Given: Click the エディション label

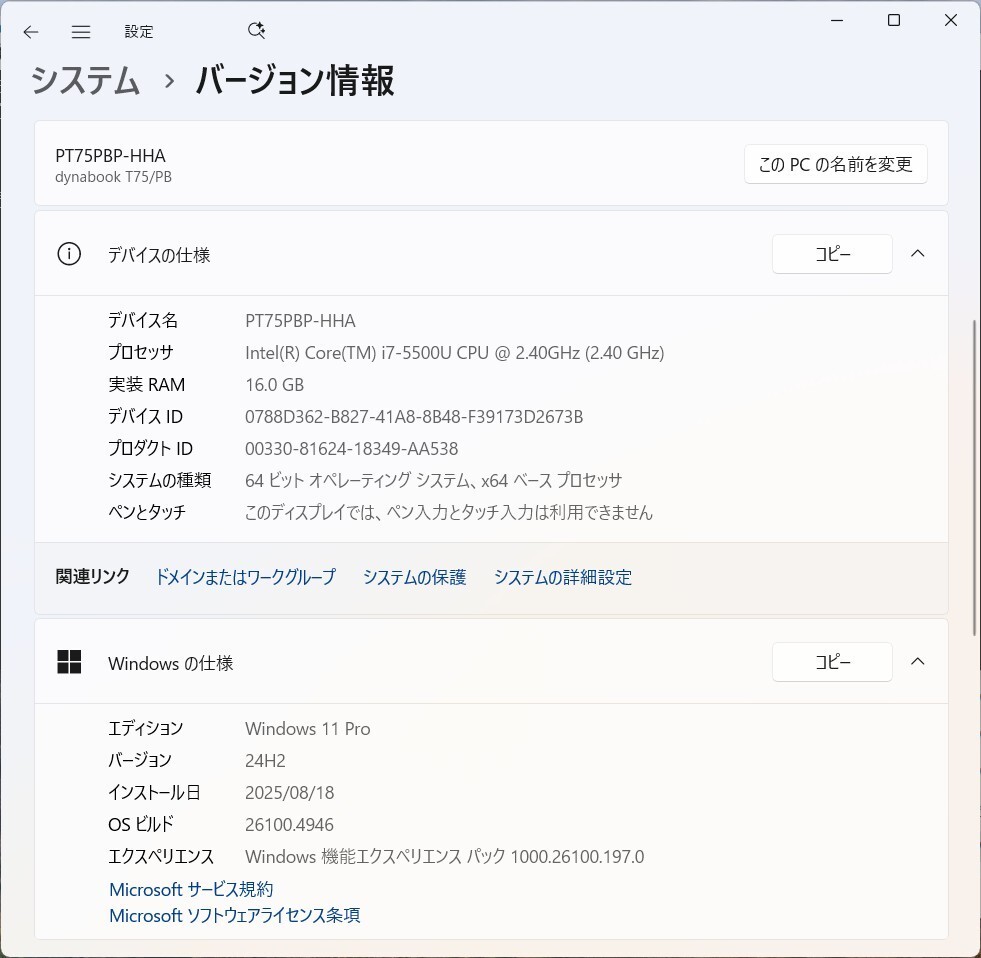Looking at the screenshot, I should pos(145,728).
